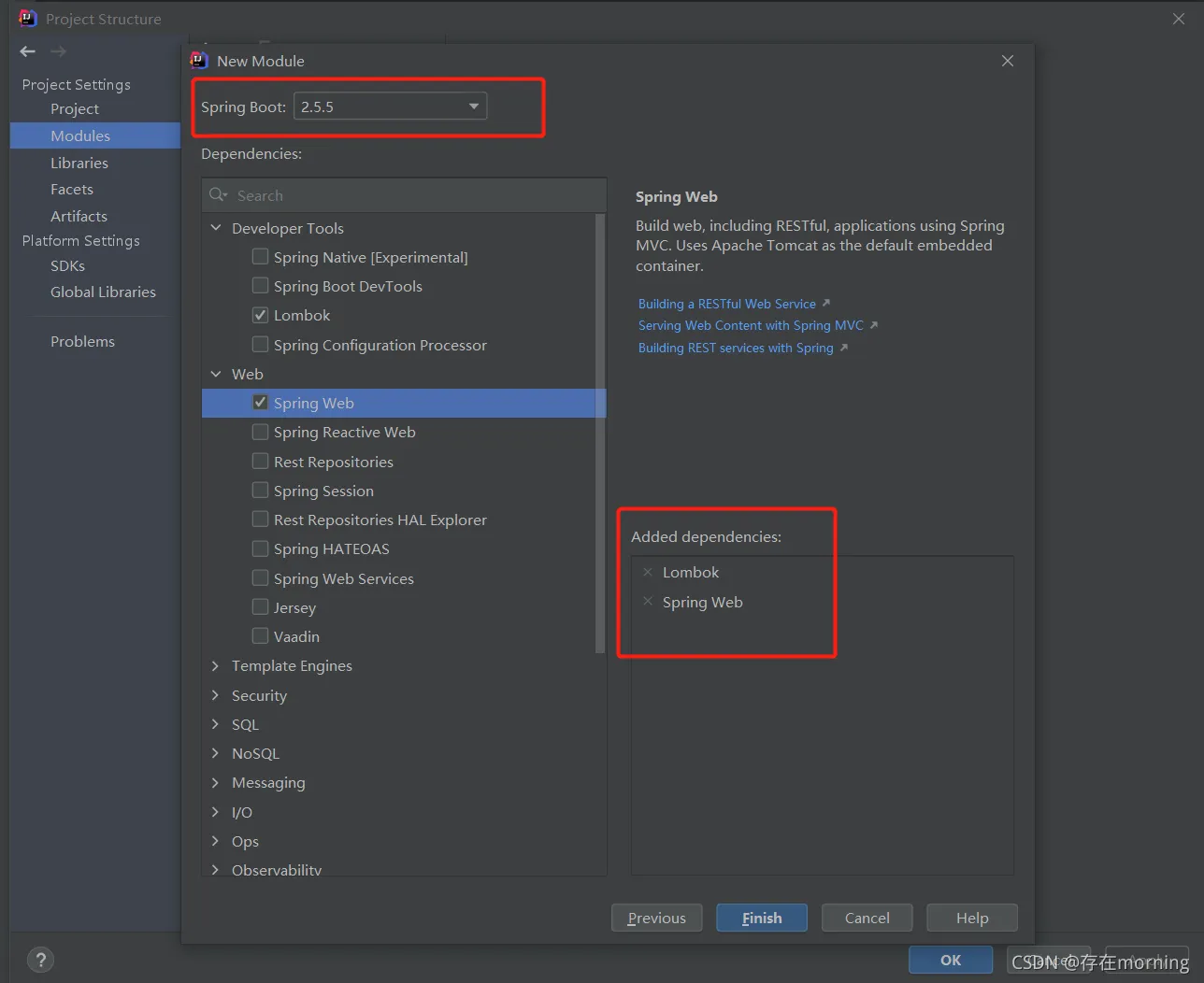Remove Spring Web from added dependencies

[x=648, y=602]
